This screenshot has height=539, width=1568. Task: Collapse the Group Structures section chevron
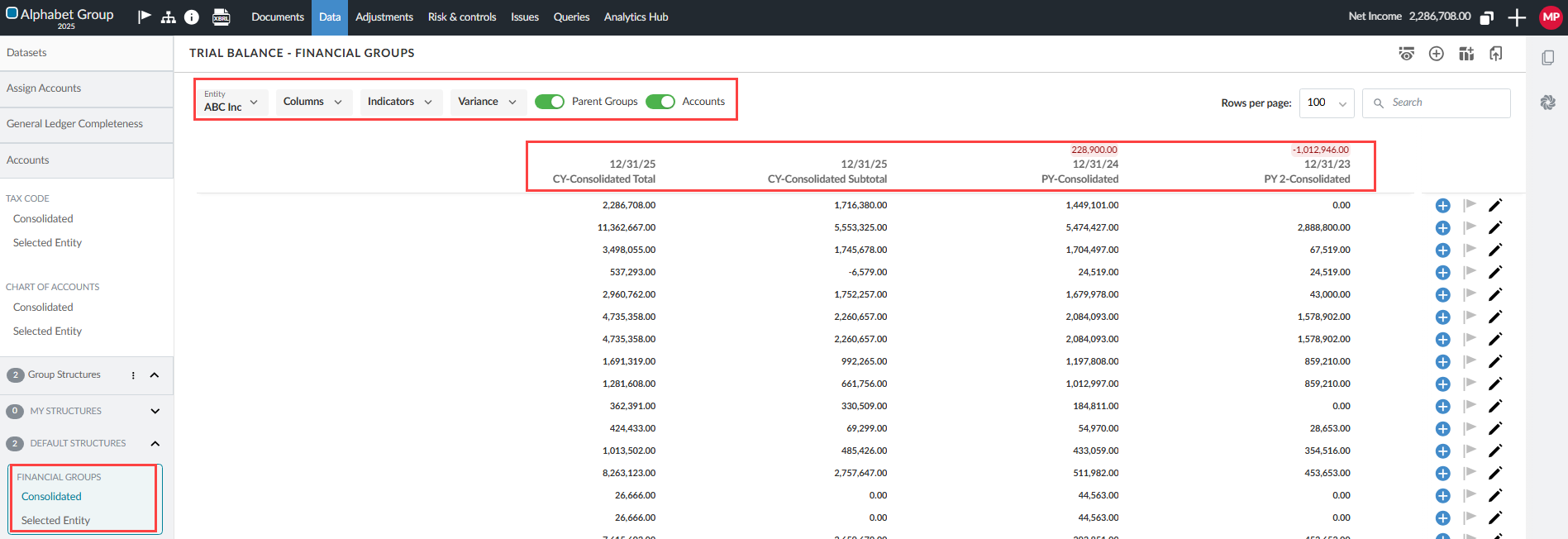pos(155,375)
